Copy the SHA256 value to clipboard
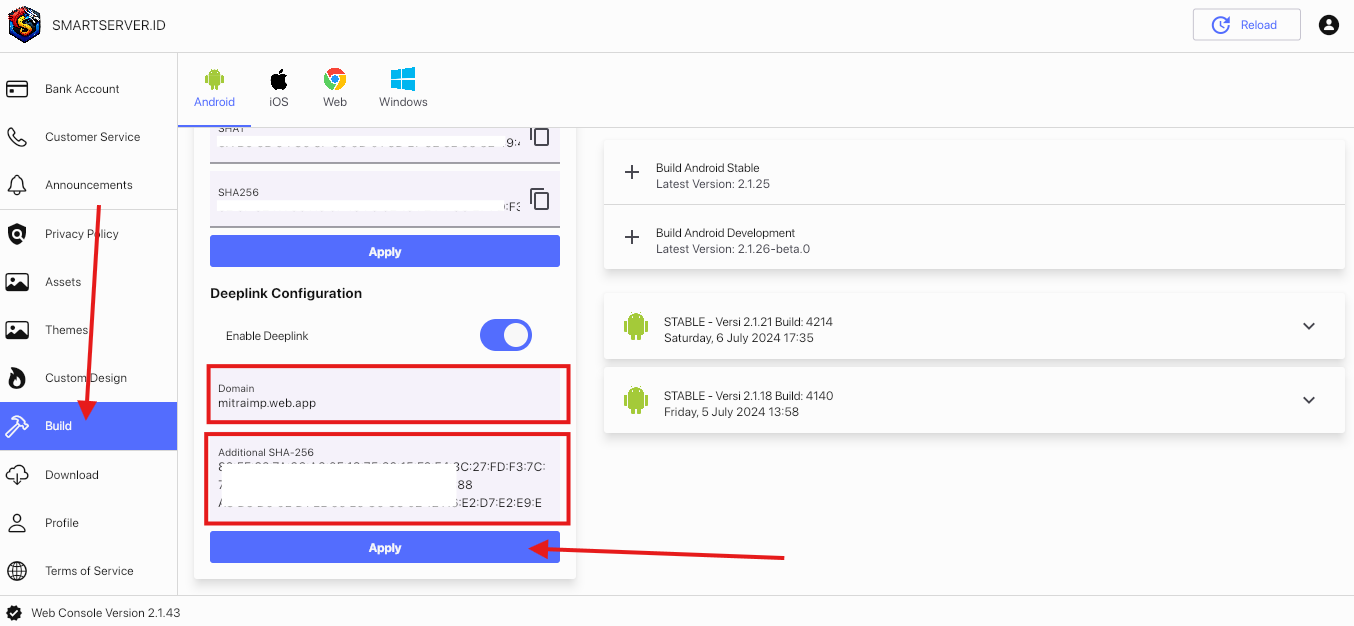This screenshot has height=626, width=1354. (x=540, y=198)
